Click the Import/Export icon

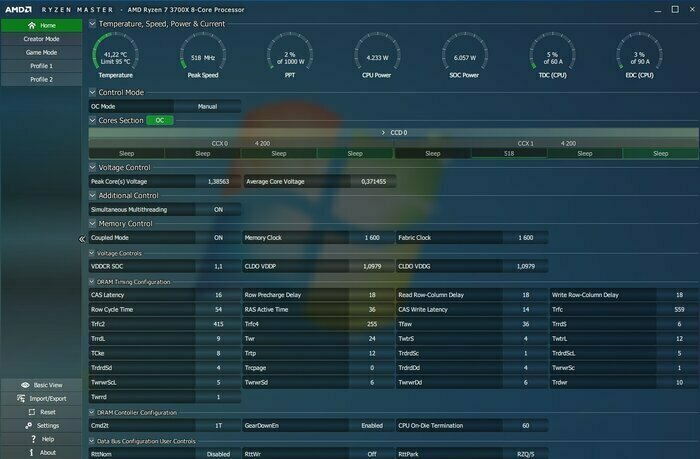tap(21, 398)
